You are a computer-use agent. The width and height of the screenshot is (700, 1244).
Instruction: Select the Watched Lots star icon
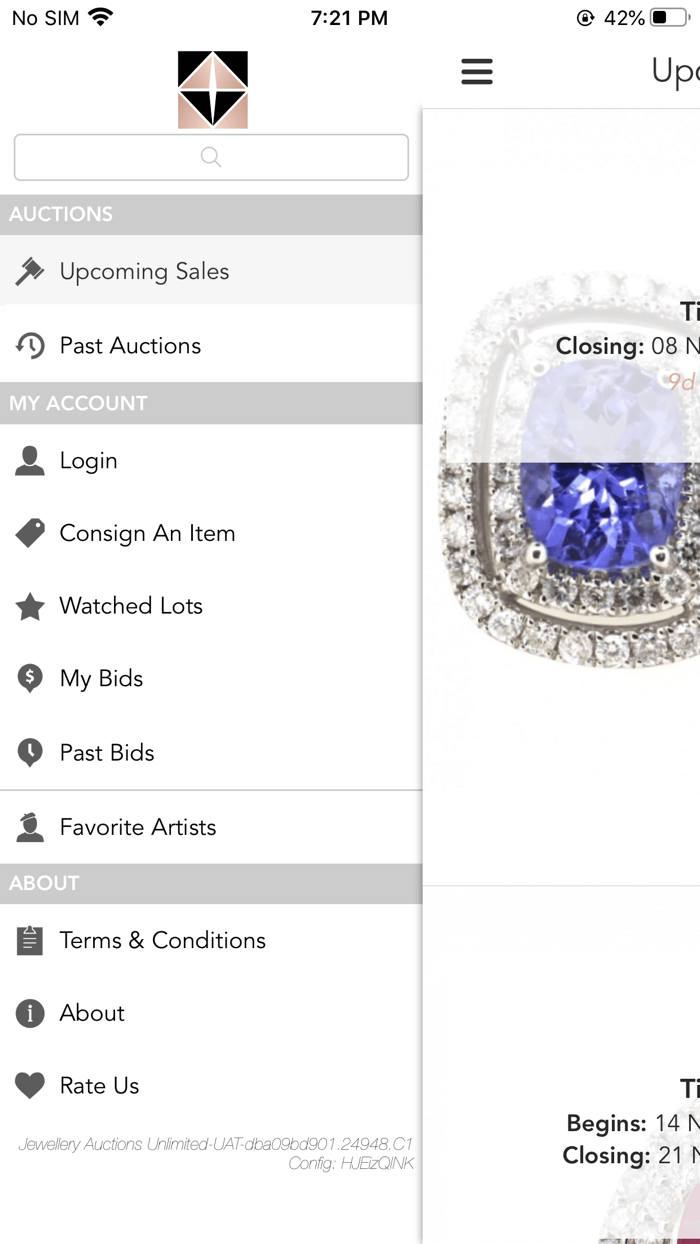click(29, 606)
